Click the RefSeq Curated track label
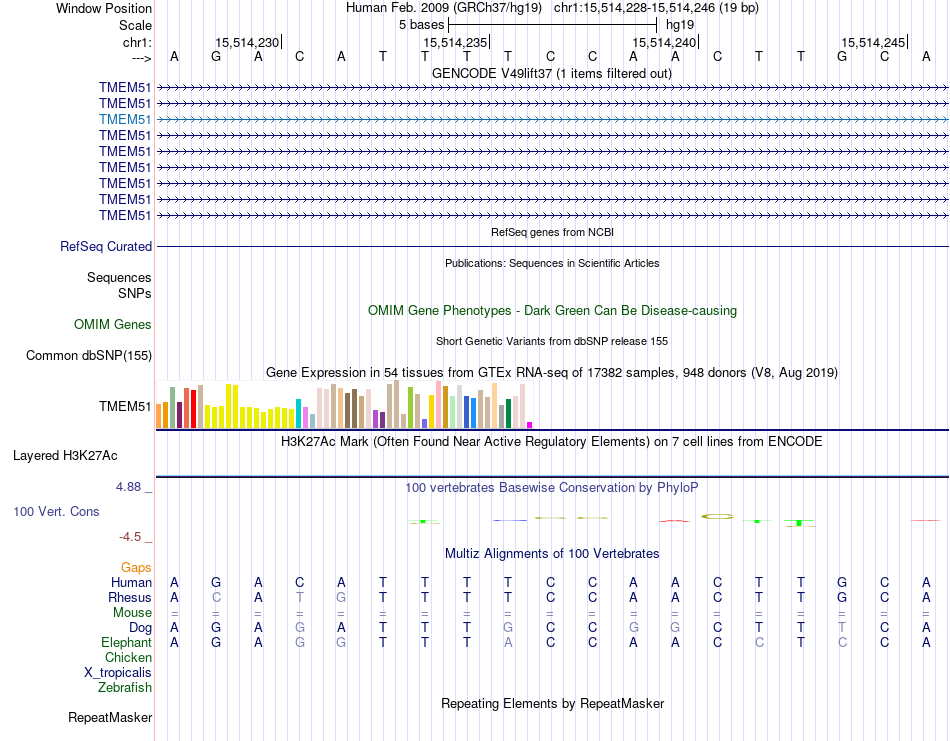 point(106,247)
